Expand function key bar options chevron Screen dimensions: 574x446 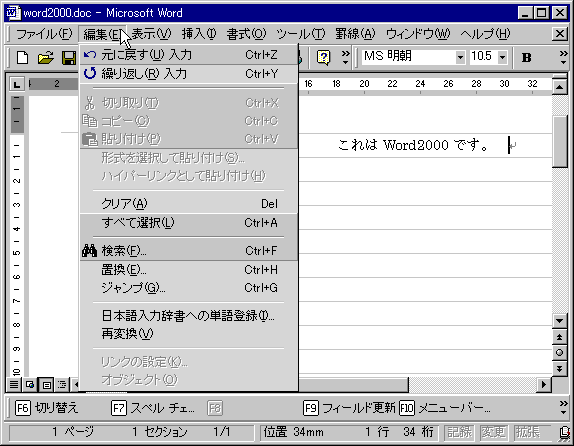(563, 407)
